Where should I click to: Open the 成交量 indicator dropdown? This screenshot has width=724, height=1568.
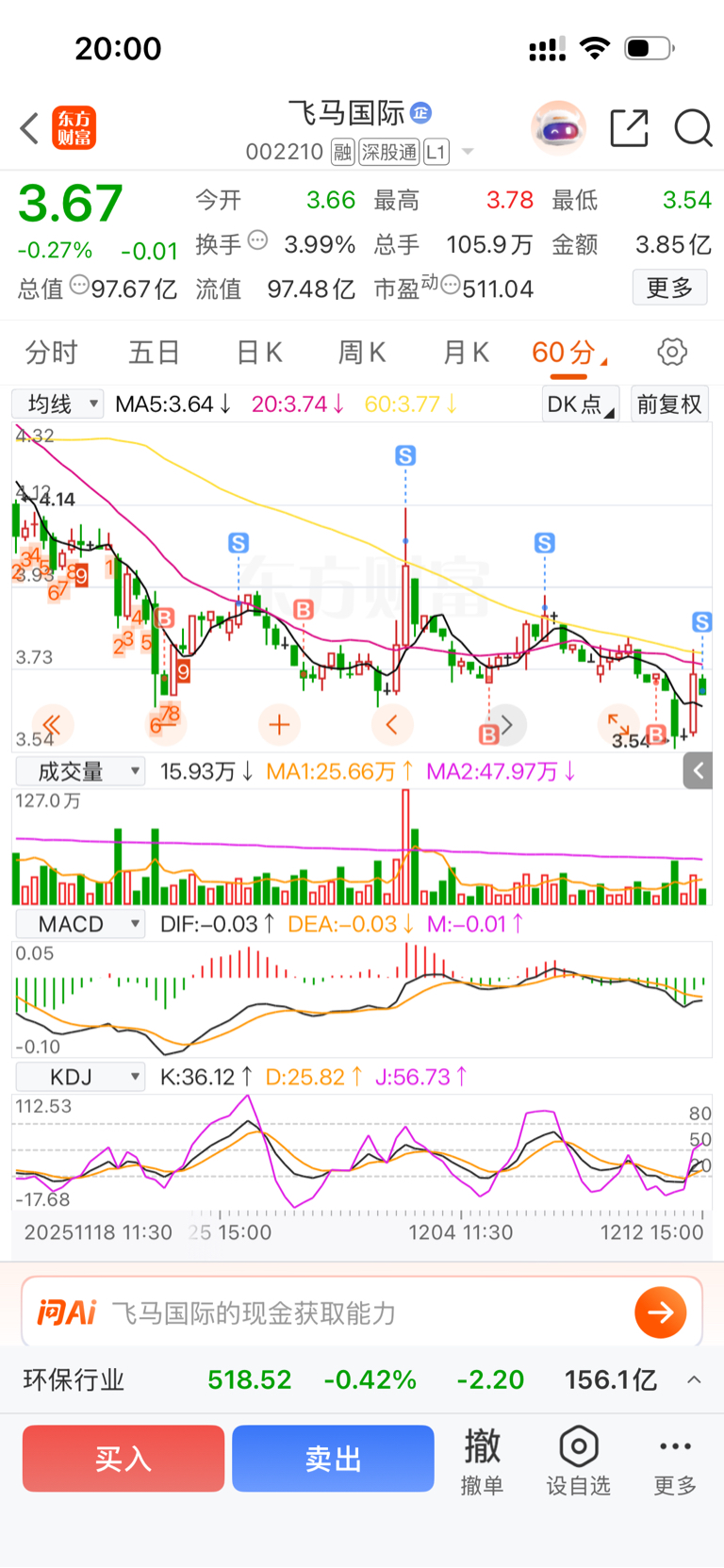point(80,771)
